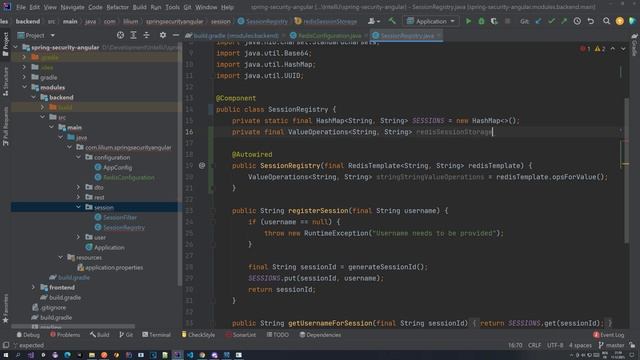
Task: Change UTF-8 file encoding in status bar
Action: coord(555,345)
